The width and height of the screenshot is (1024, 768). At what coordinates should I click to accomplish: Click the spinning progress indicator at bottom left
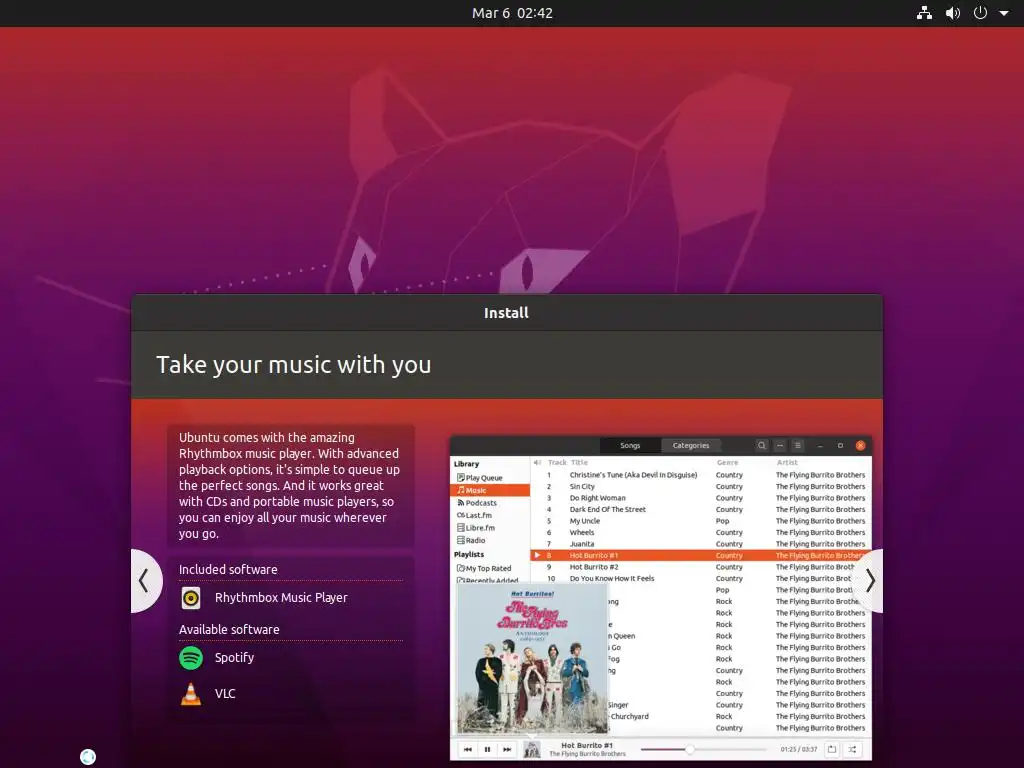(x=88, y=757)
